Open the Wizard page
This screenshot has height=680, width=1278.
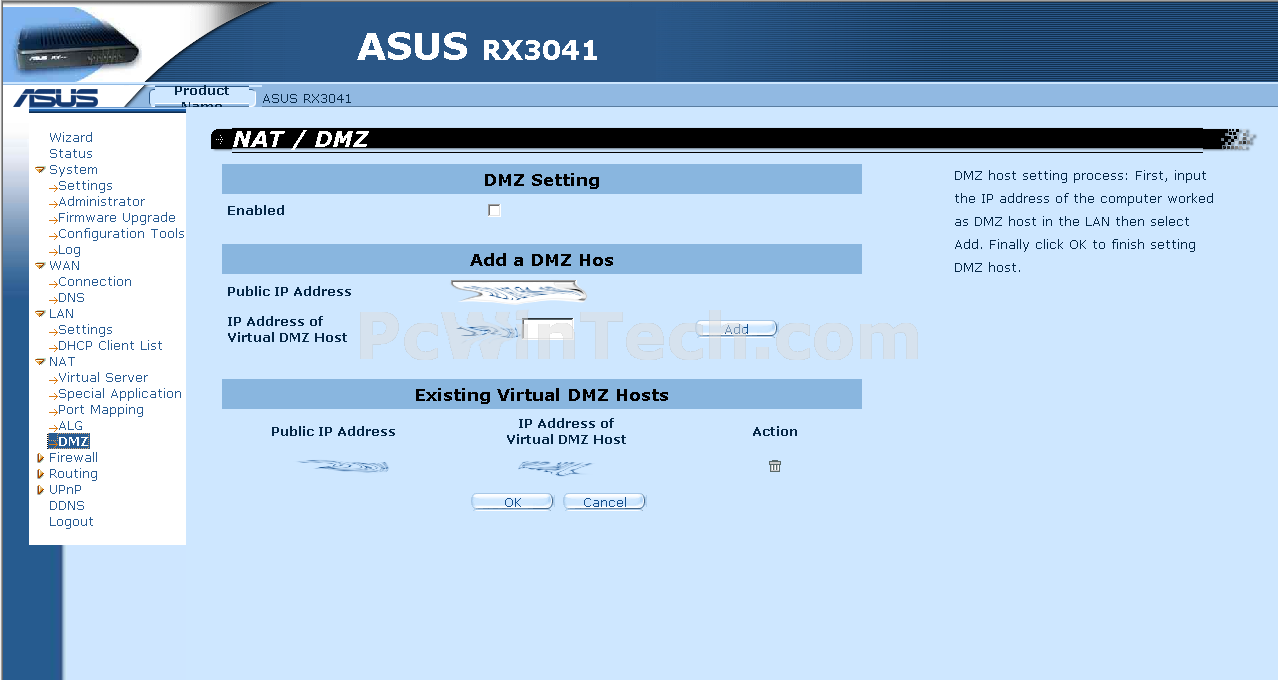pos(71,138)
